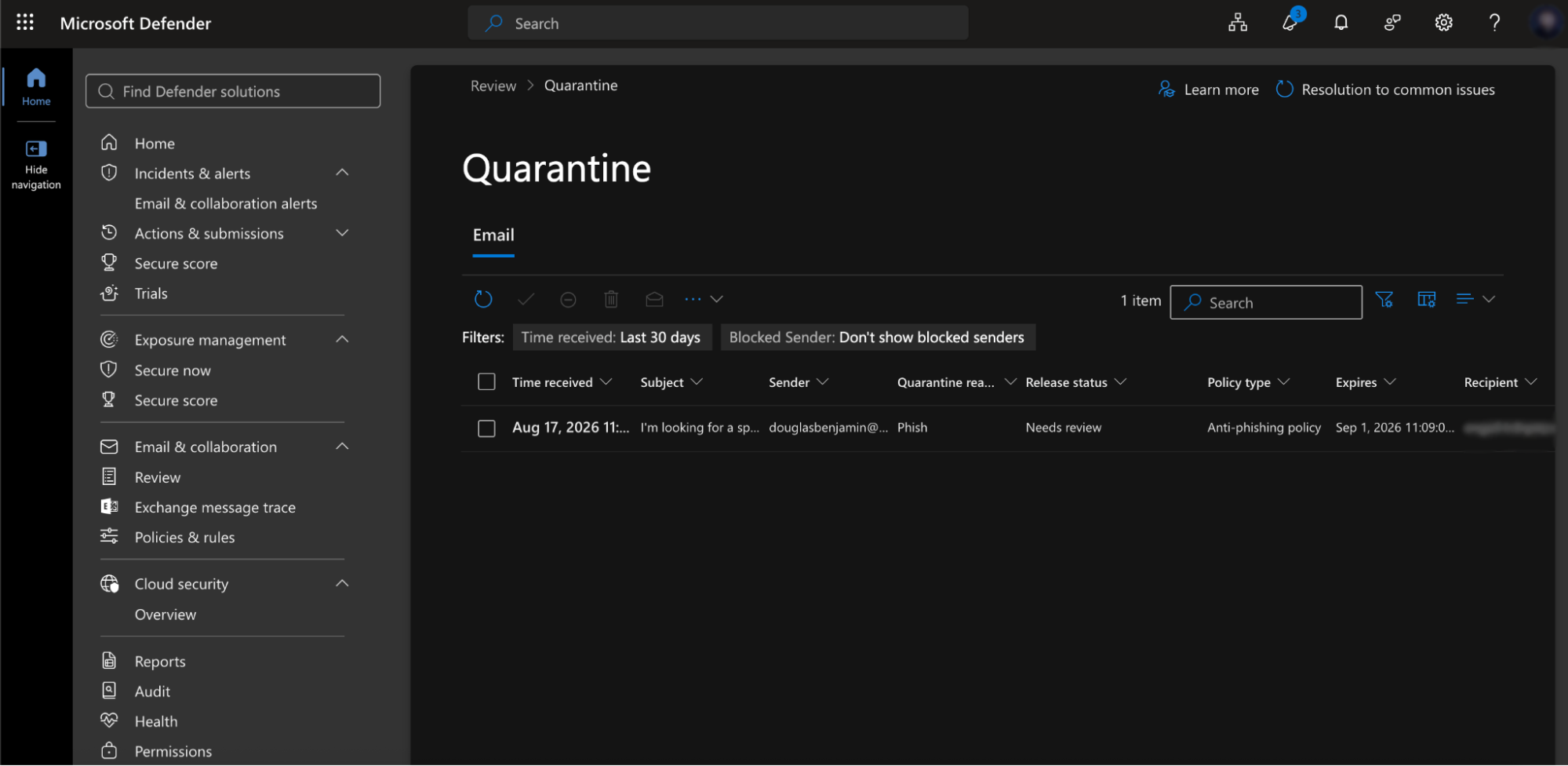Click the Trials icon in sidebar
This screenshot has height=766, width=1568.
pos(109,293)
